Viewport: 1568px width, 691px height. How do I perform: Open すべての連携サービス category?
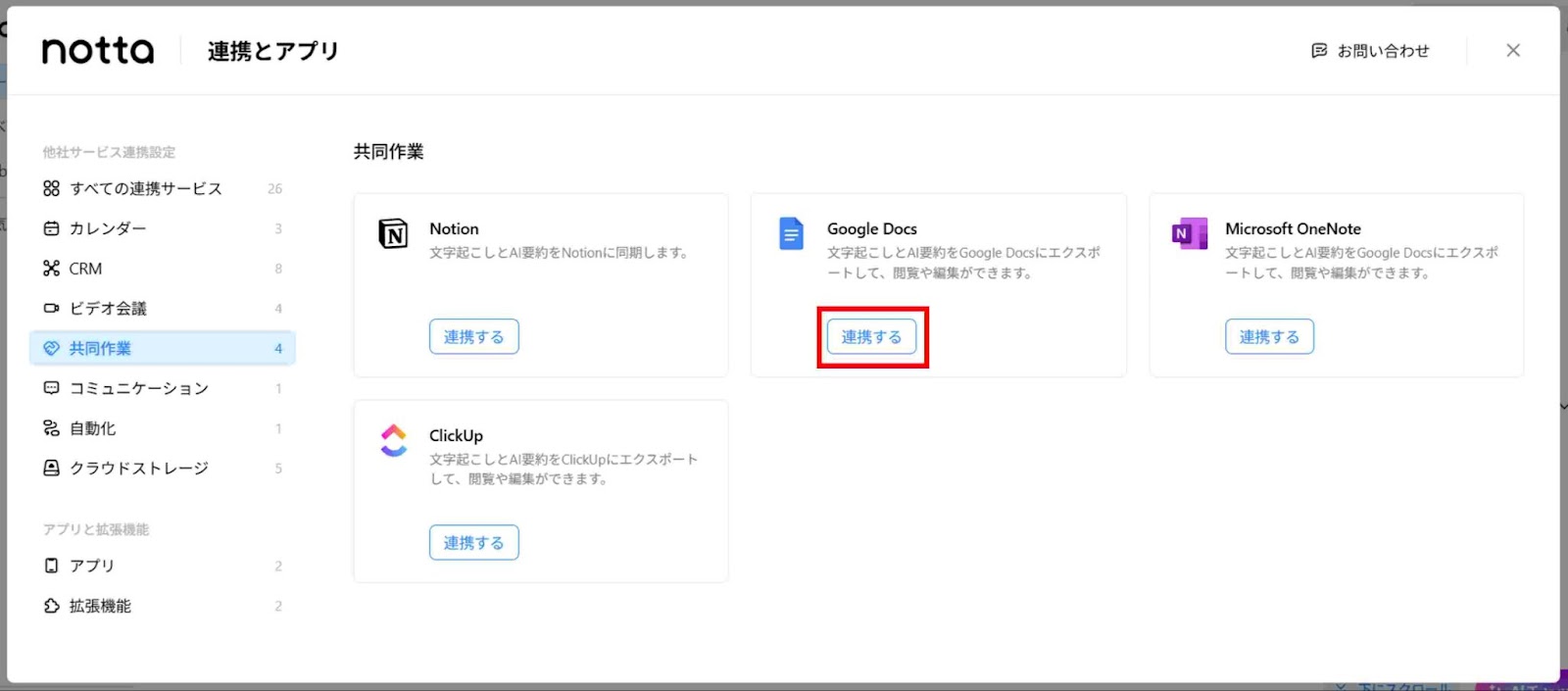tap(163, 188)
